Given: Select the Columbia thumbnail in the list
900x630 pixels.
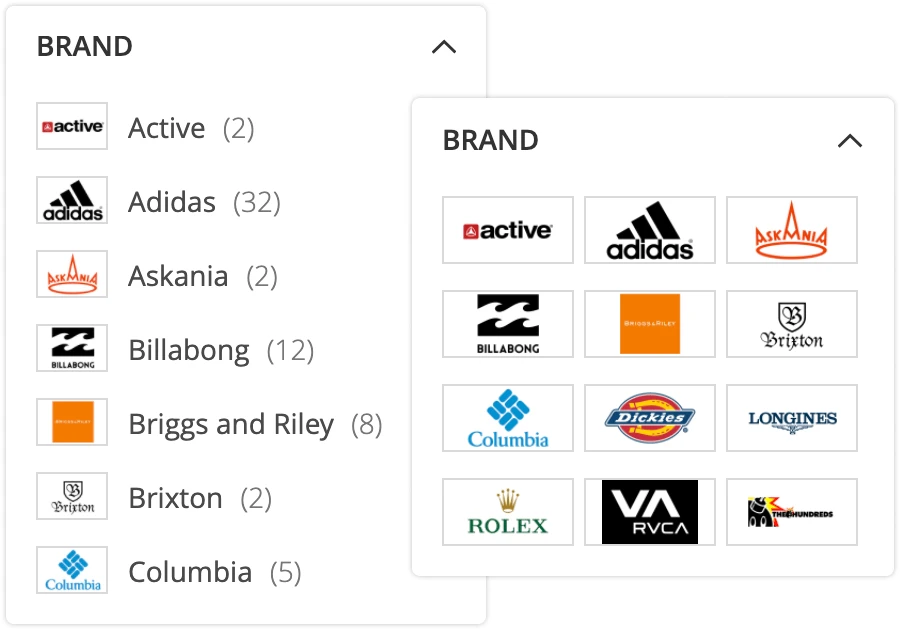Looking at the screenshot, I should pyautogui.click(x=71, y=569).
